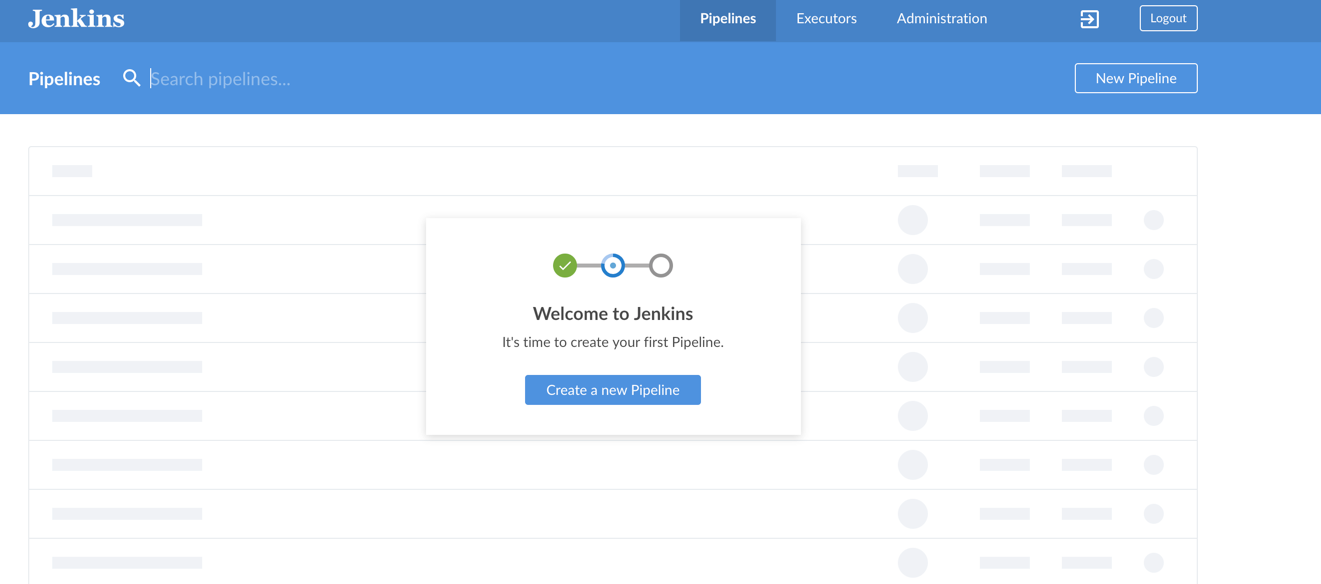
Task: Go to the Administration tab
Action: (x=941, y=19)
